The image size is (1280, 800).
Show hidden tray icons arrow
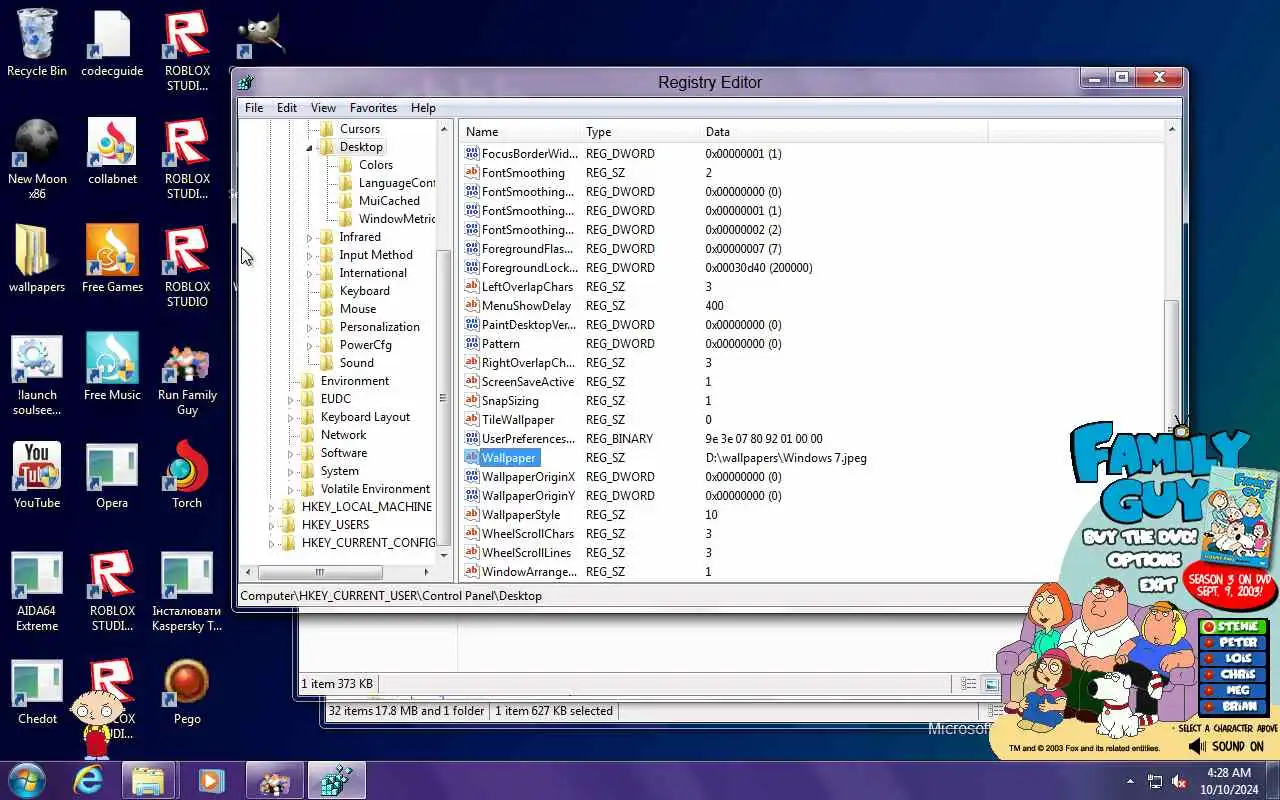1131,781
